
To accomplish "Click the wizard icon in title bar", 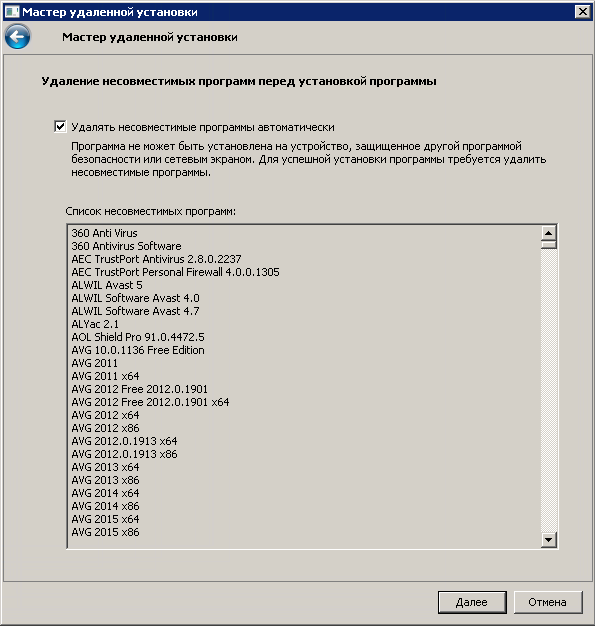I will pyautogui.click(x=12, y=12).
